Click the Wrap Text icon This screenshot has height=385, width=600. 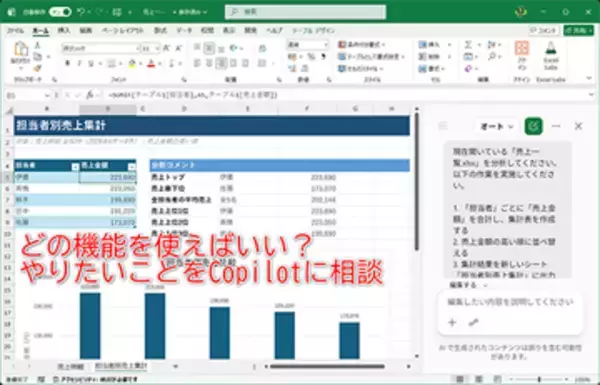click(x=262, y=48)
